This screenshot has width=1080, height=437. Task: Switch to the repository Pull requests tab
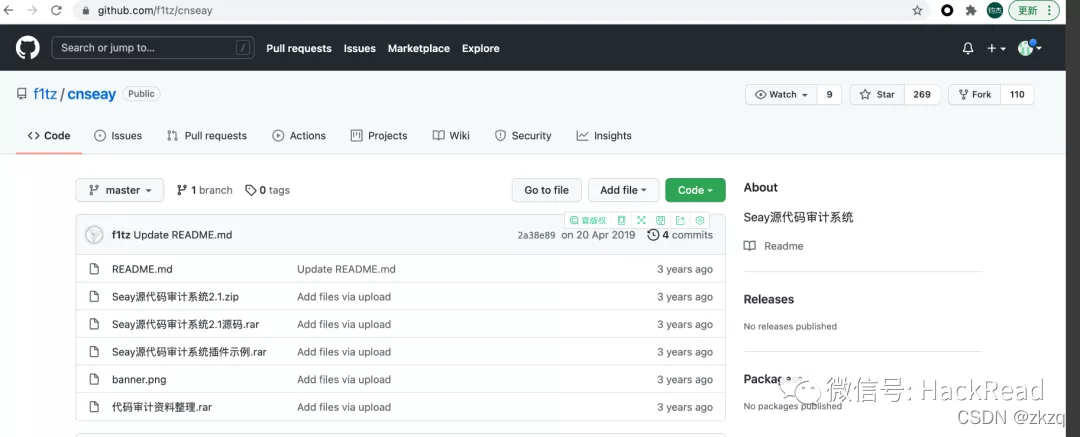(207, 136)
